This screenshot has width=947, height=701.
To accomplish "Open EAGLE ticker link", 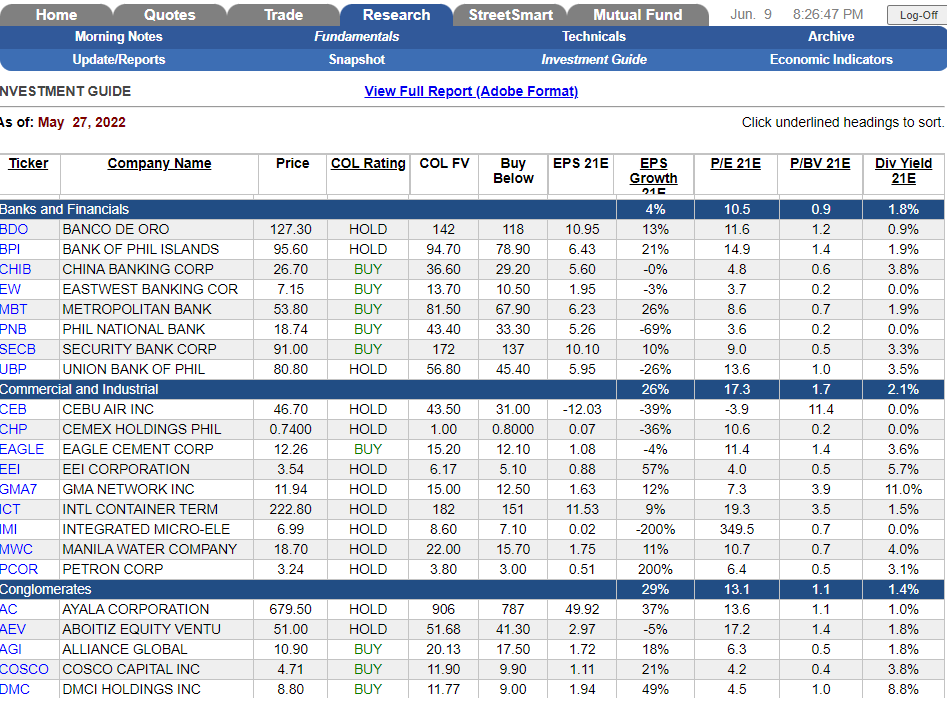I will [x=22, y=449].
